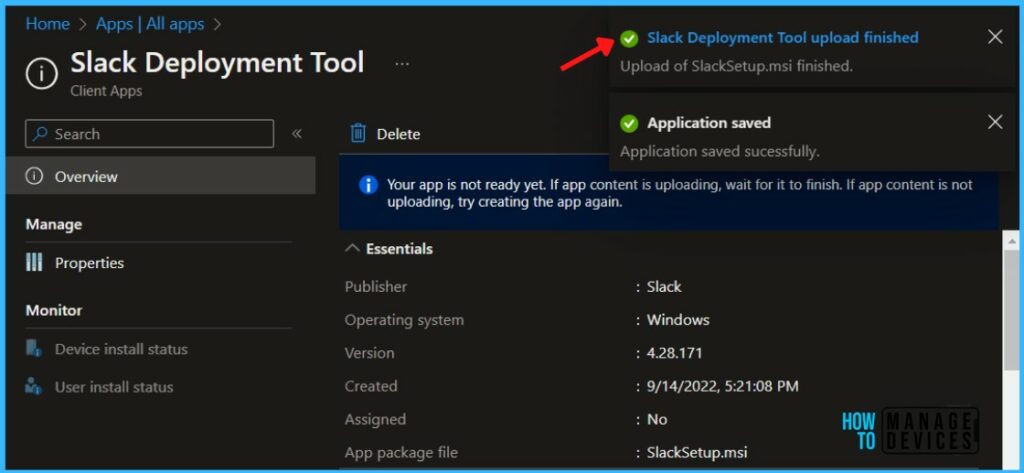Click the User install status icon
The height and width of the screenshot is (473, 1024).
pyautogui.click(x=33, y=386)
